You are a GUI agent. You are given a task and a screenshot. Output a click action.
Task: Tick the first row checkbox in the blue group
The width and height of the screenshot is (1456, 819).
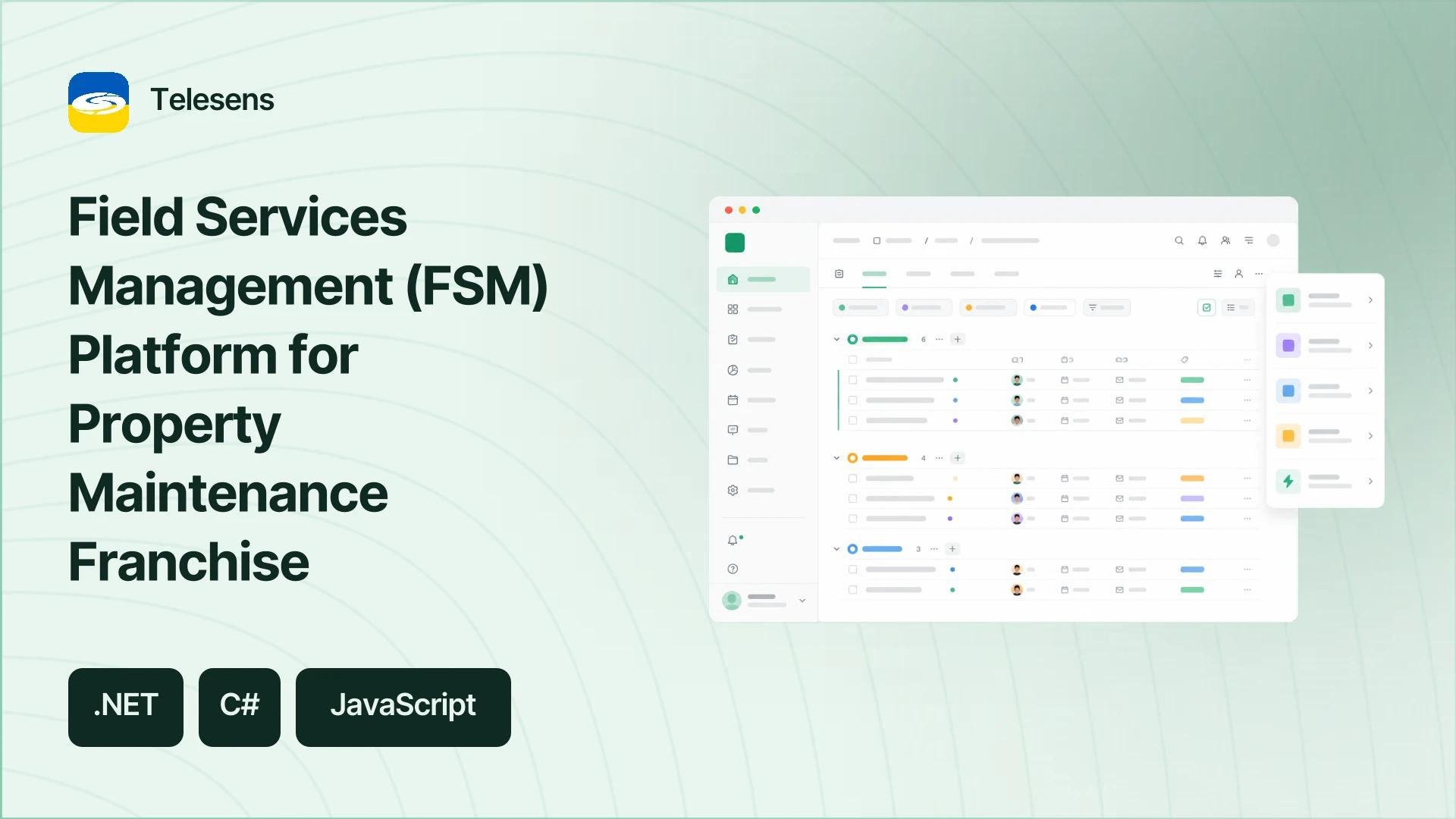point(852,570)
